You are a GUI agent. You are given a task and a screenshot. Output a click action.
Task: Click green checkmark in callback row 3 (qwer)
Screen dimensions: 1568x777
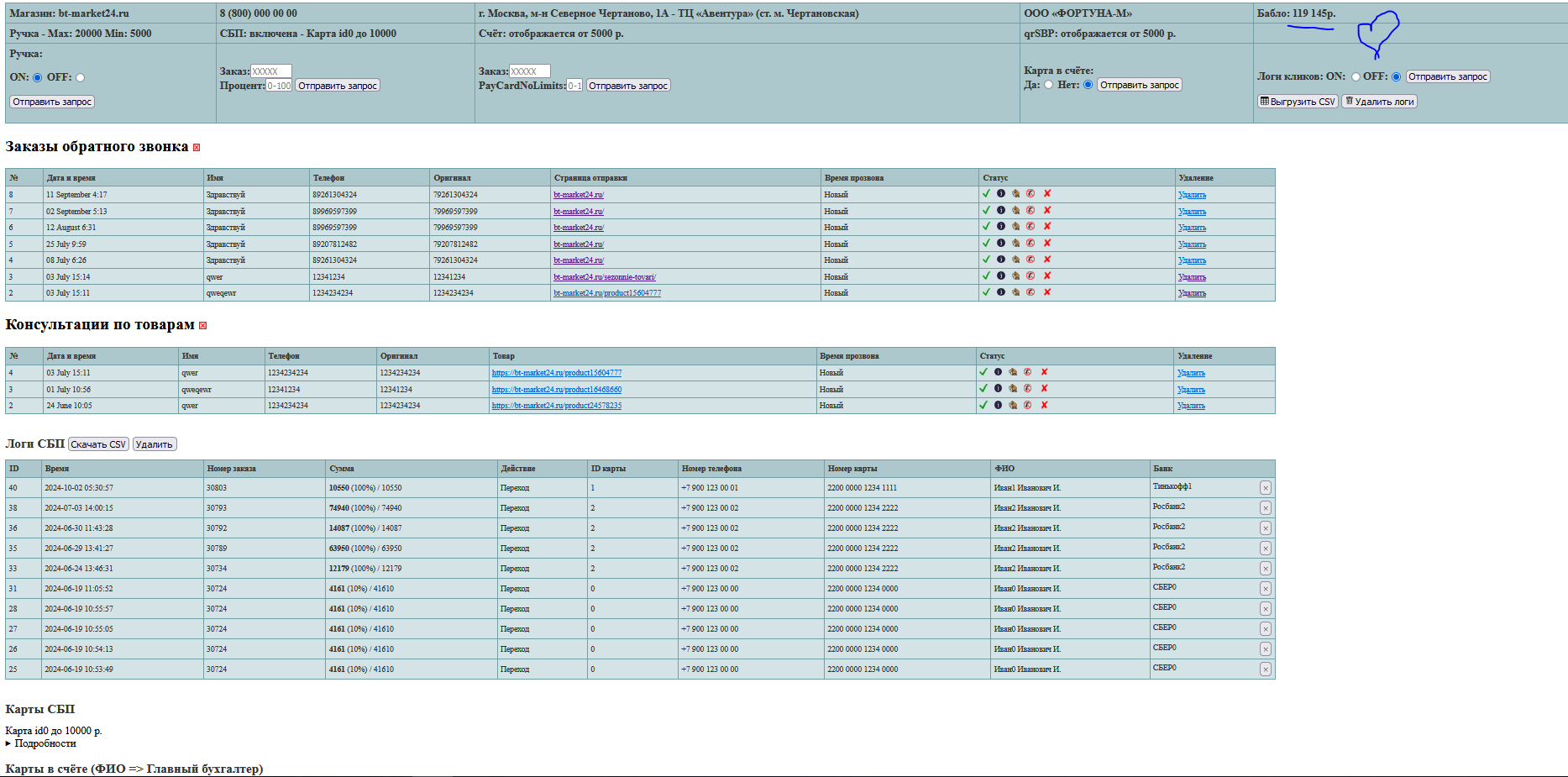point(986,276)
